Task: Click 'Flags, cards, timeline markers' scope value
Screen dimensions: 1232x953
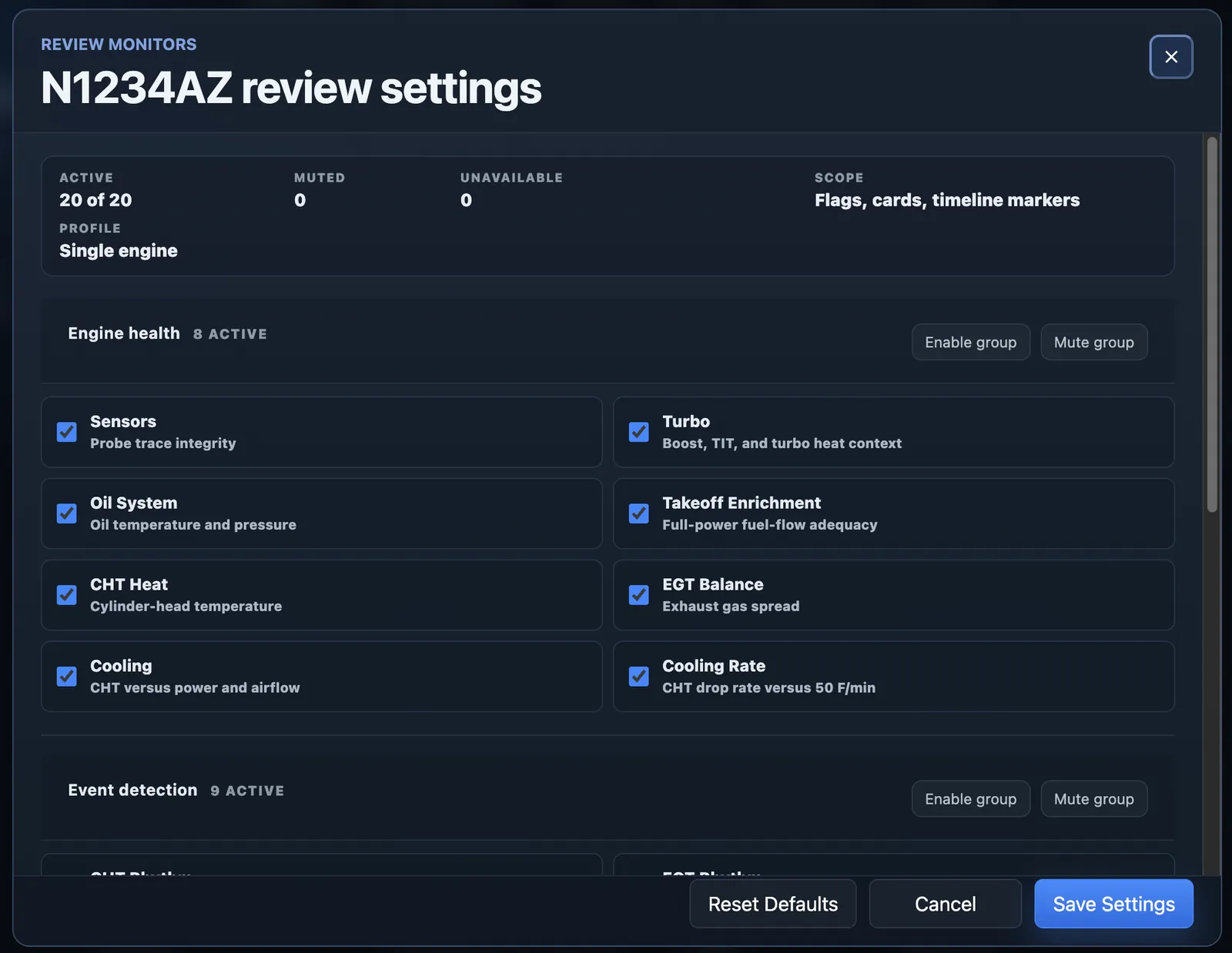Action: pos(947,200)
